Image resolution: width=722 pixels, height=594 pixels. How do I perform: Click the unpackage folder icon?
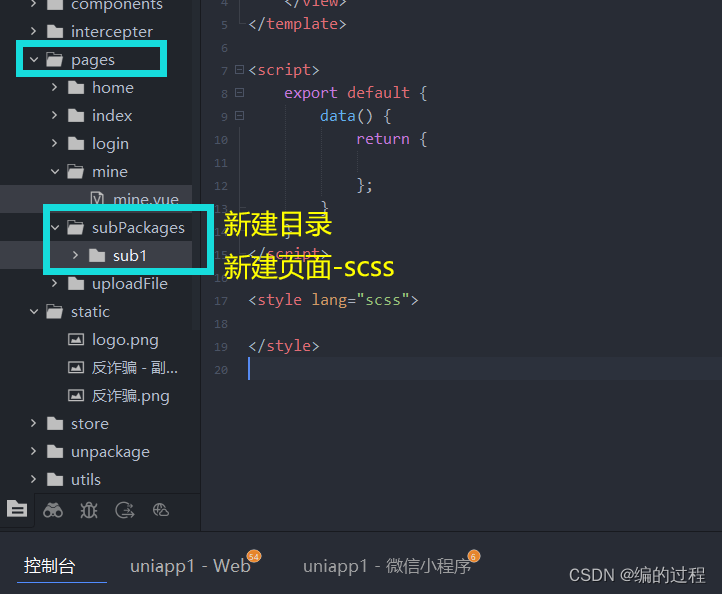coord(55,452)
